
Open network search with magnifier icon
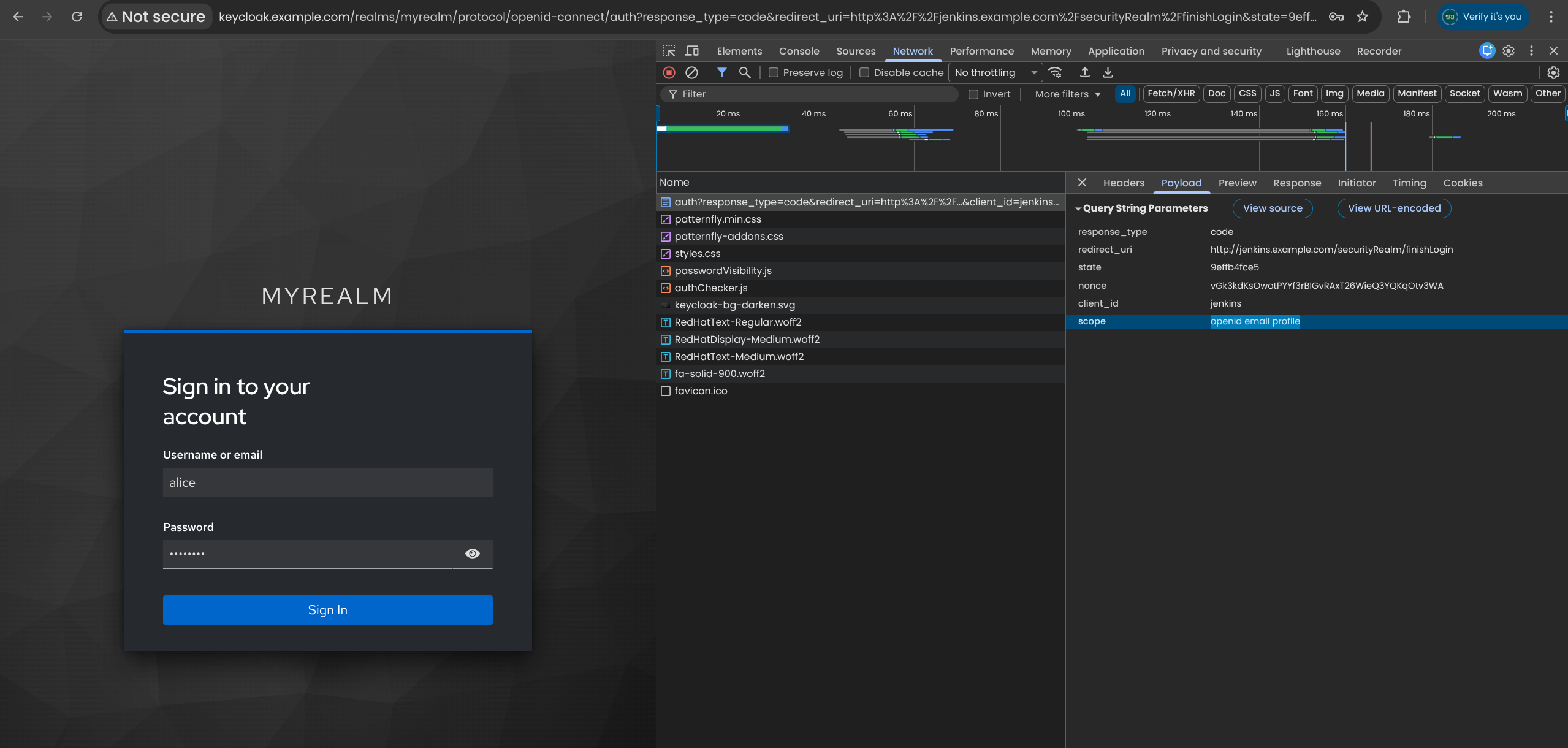745,72
